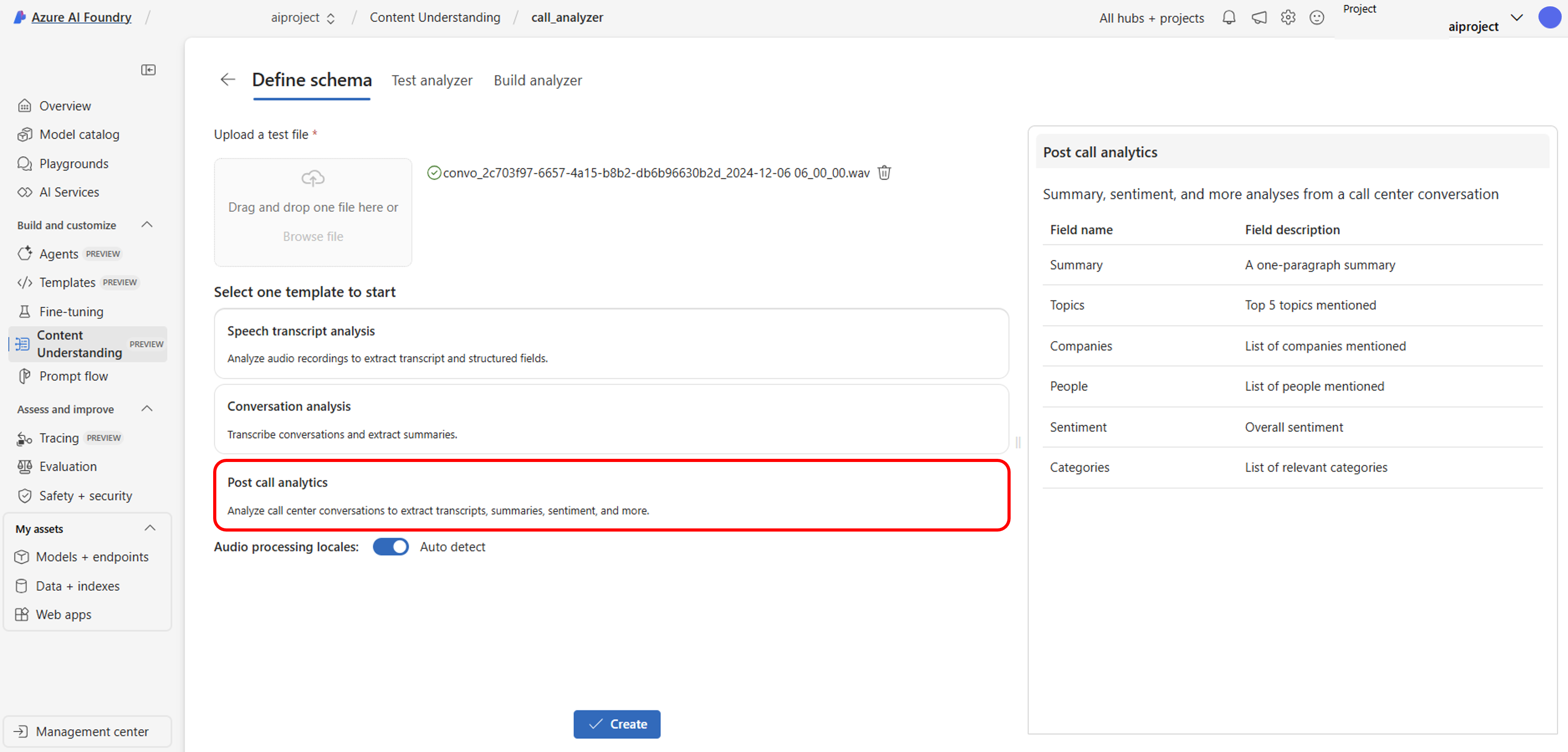The height and width of the screenshot is (752, 1568).
Task: Go back using the left arrow
Action: 228,80
